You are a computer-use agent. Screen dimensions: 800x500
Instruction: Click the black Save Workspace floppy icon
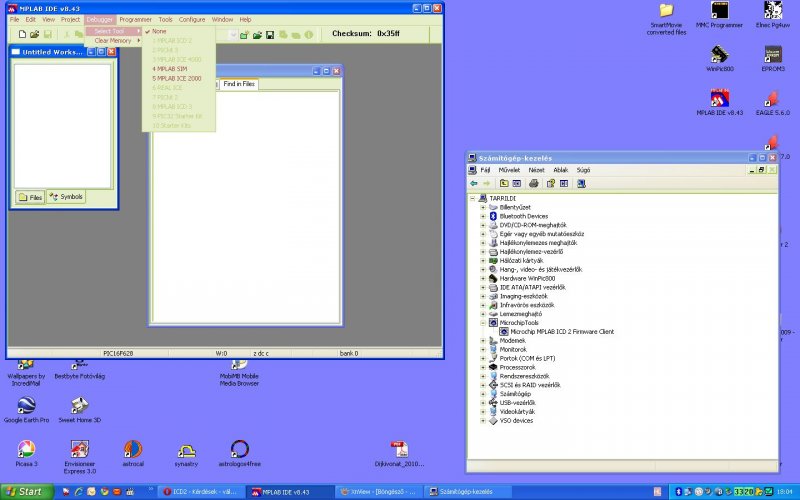270,35
